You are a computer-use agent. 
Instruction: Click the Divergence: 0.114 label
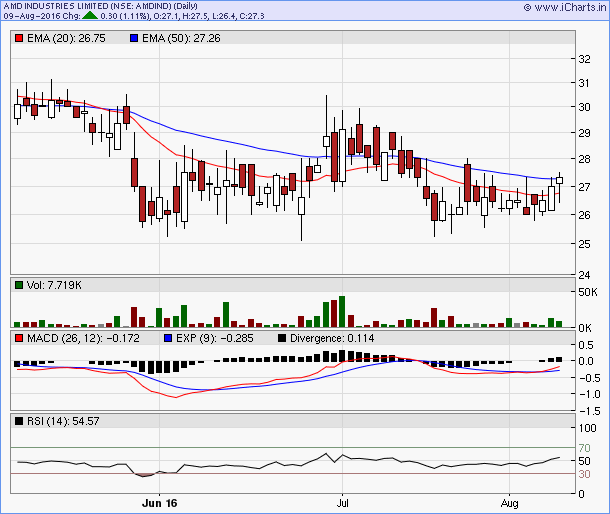click(332, 338)
